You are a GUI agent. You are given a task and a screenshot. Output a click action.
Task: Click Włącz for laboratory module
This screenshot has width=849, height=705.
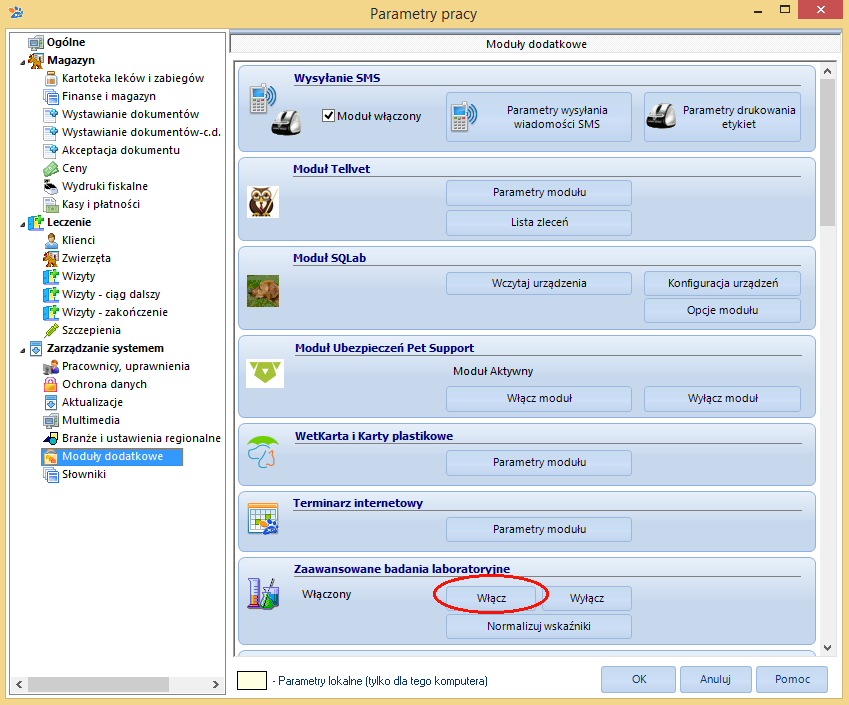coord(491,598)
